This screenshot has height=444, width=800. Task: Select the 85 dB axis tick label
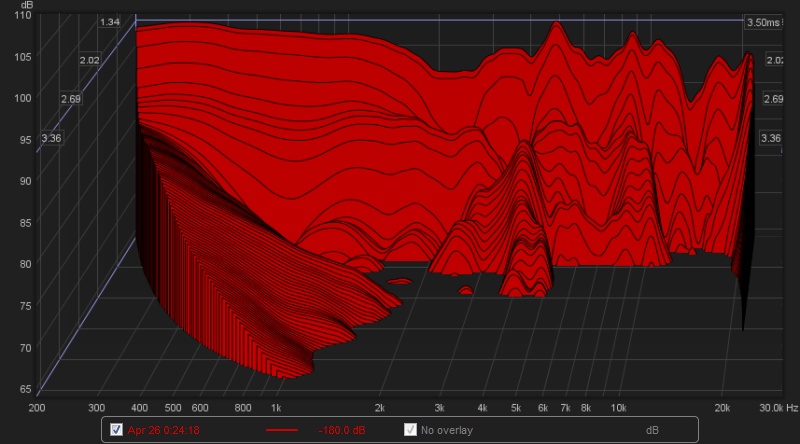(26, 223)
